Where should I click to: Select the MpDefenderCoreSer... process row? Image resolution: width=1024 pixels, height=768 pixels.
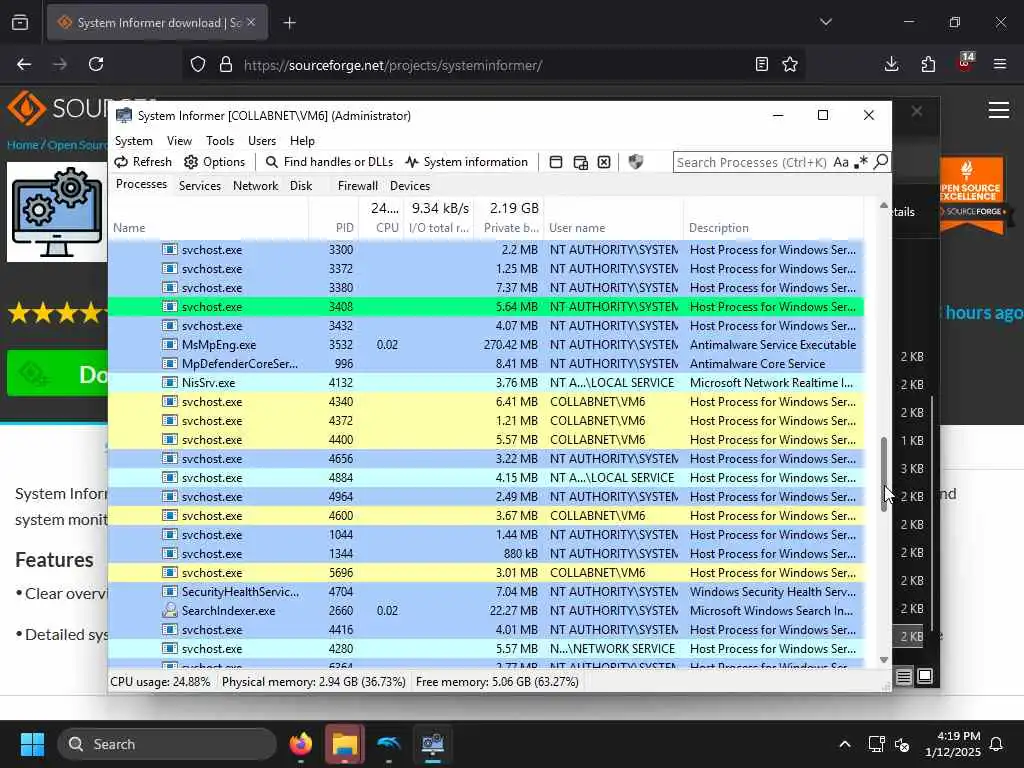pyautogui.click(x=486, y=364)
